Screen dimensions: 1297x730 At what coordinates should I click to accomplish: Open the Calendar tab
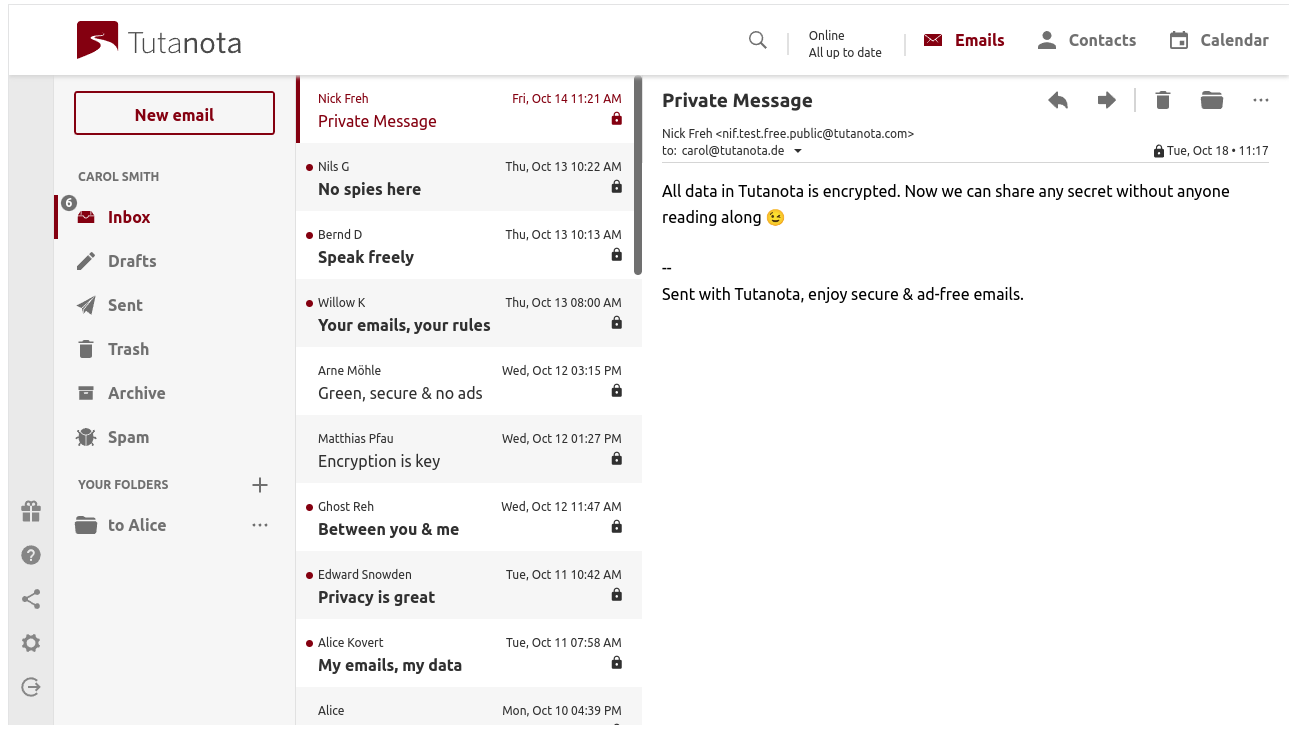coord(1218,40)
